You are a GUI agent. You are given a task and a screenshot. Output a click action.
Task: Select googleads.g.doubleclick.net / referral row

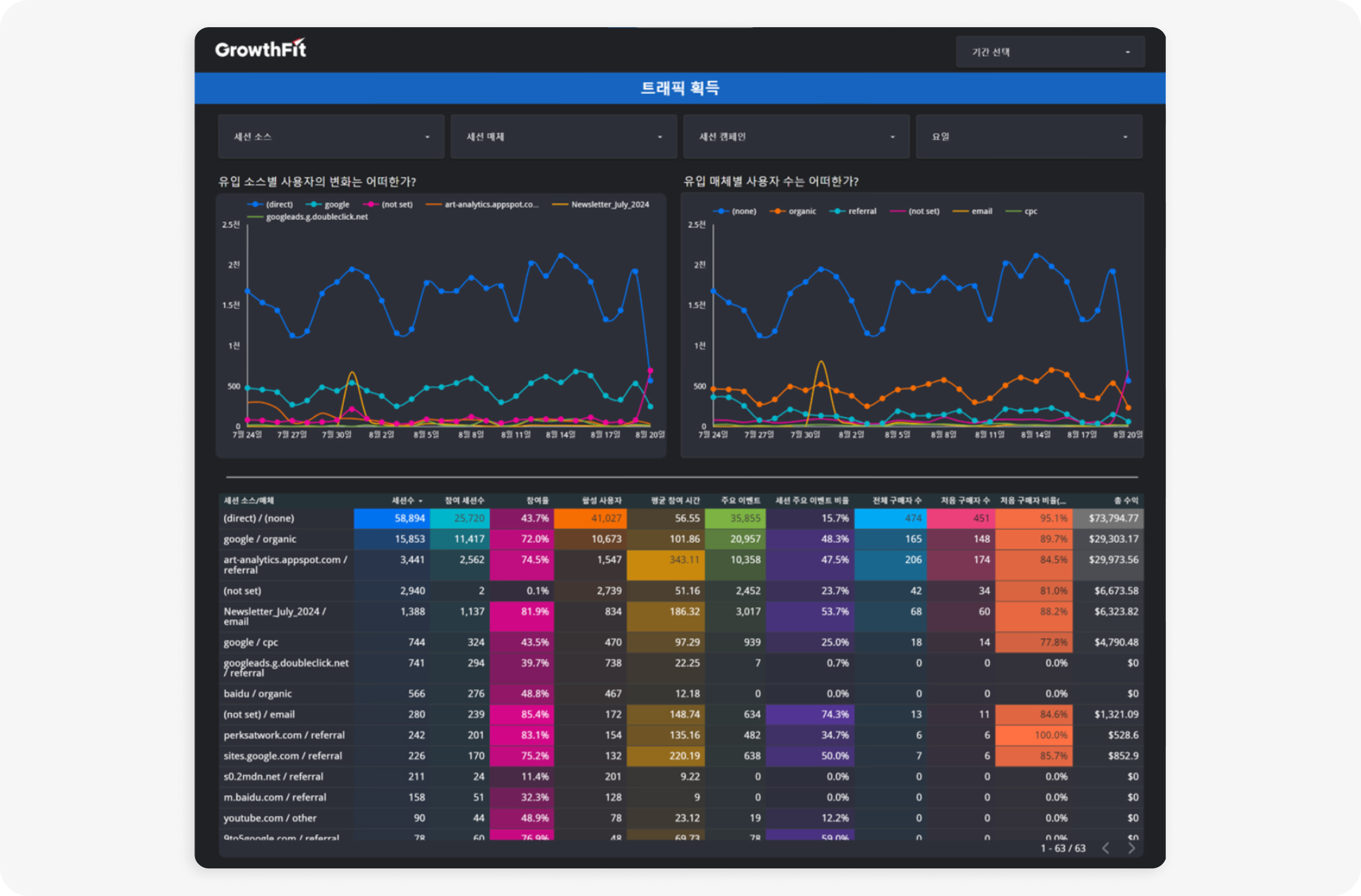[286, 667]
